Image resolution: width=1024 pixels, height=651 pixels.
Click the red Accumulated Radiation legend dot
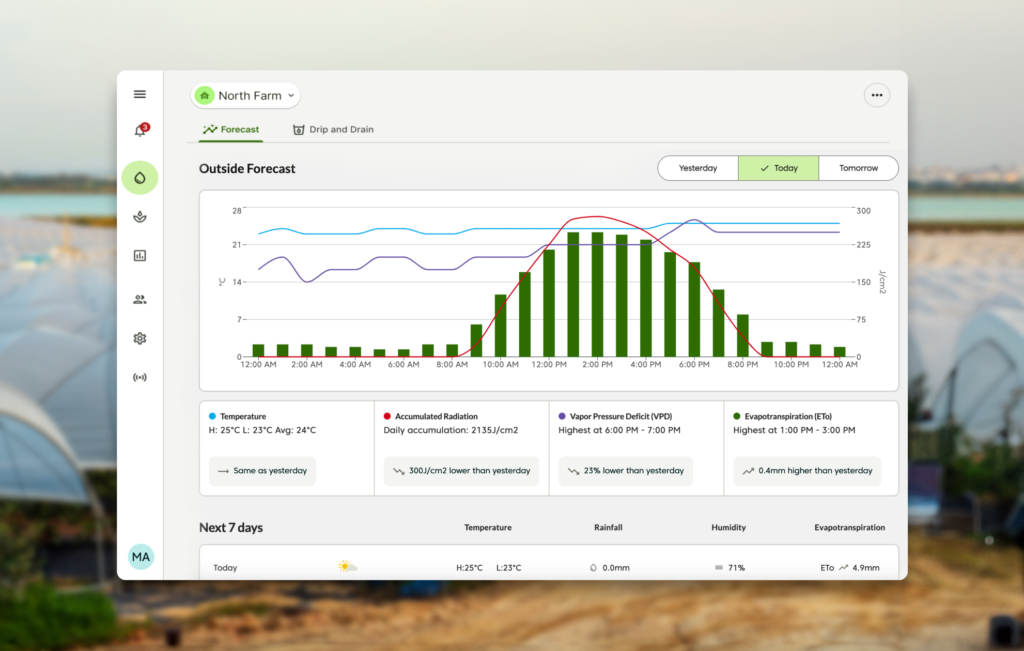pos(387,415)
